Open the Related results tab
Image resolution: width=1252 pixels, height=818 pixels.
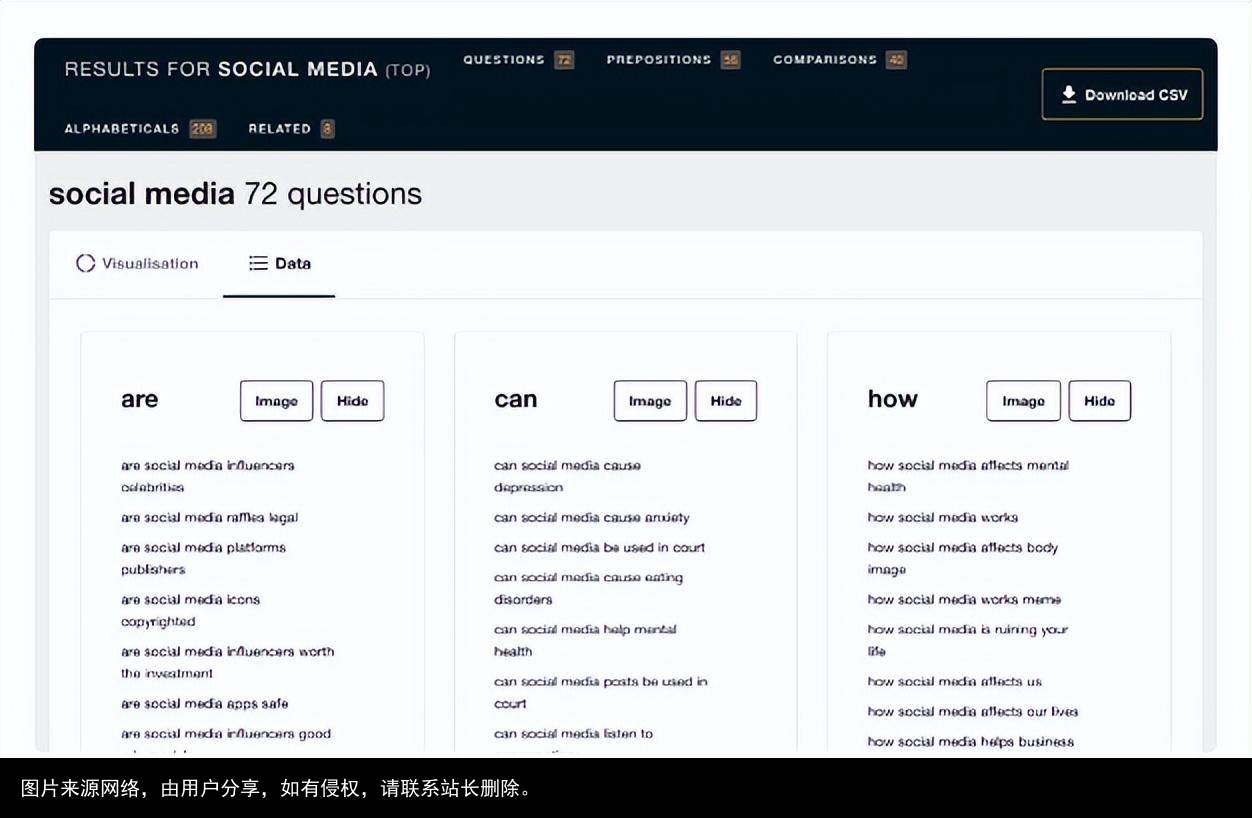(x=290, y=129)
